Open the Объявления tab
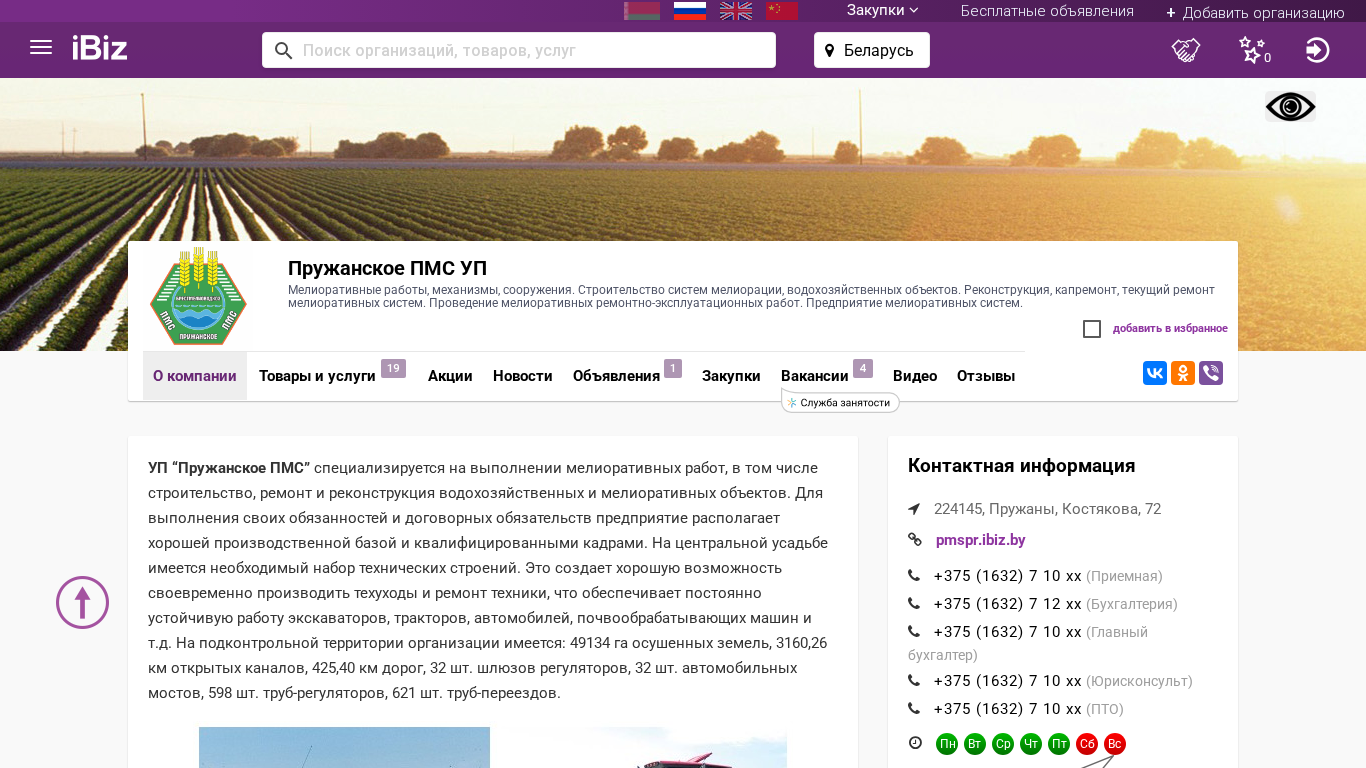1366x768 pixels. click(x=616, y=376)
